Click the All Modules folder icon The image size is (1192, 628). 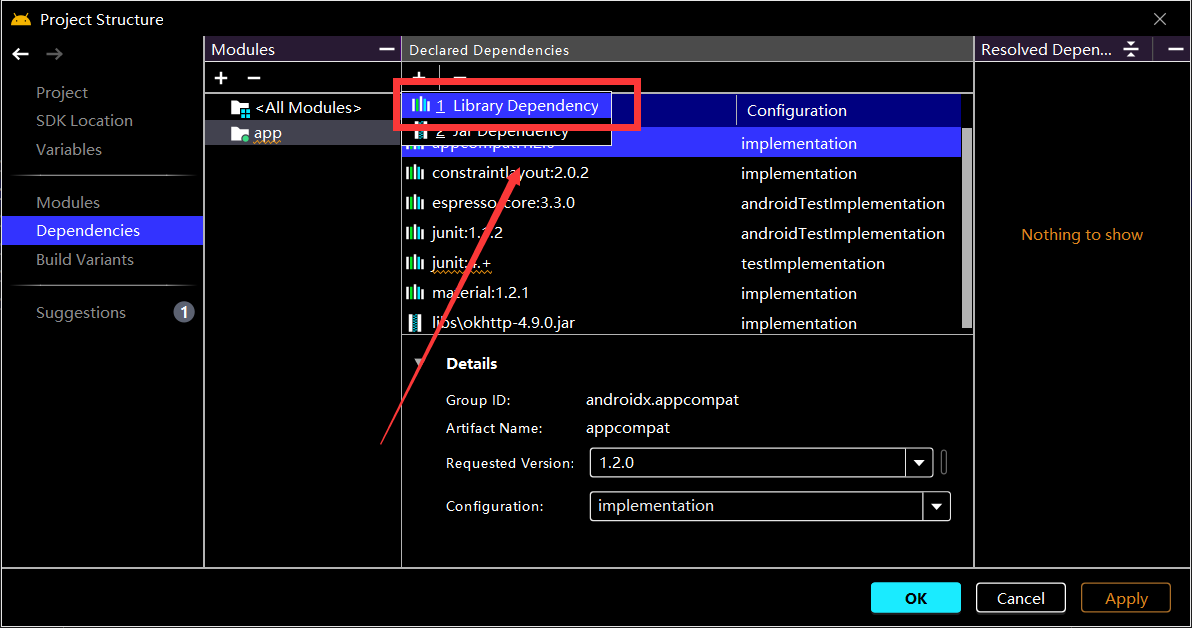240,109
